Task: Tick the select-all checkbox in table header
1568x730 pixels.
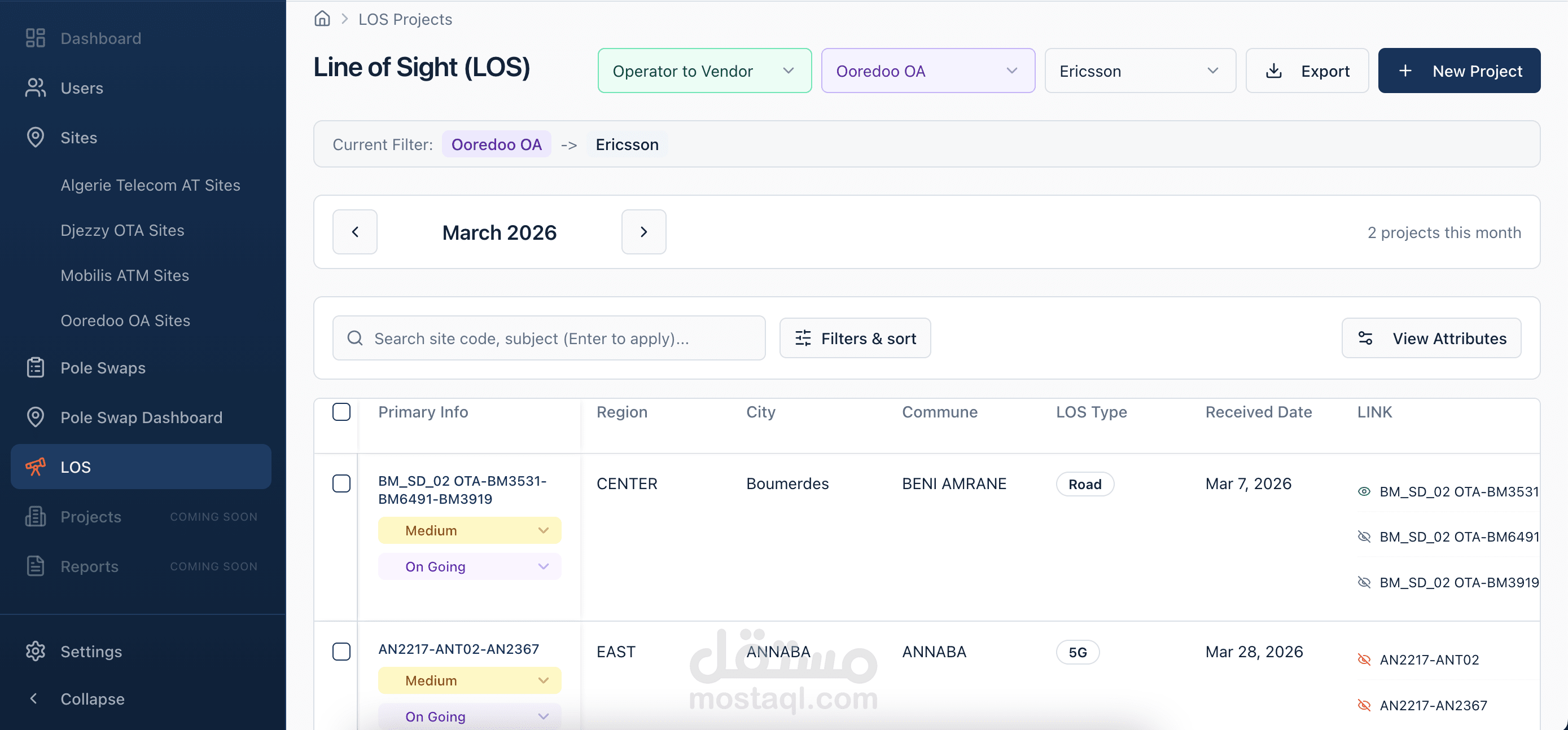Action: click(x=341, y=412)
